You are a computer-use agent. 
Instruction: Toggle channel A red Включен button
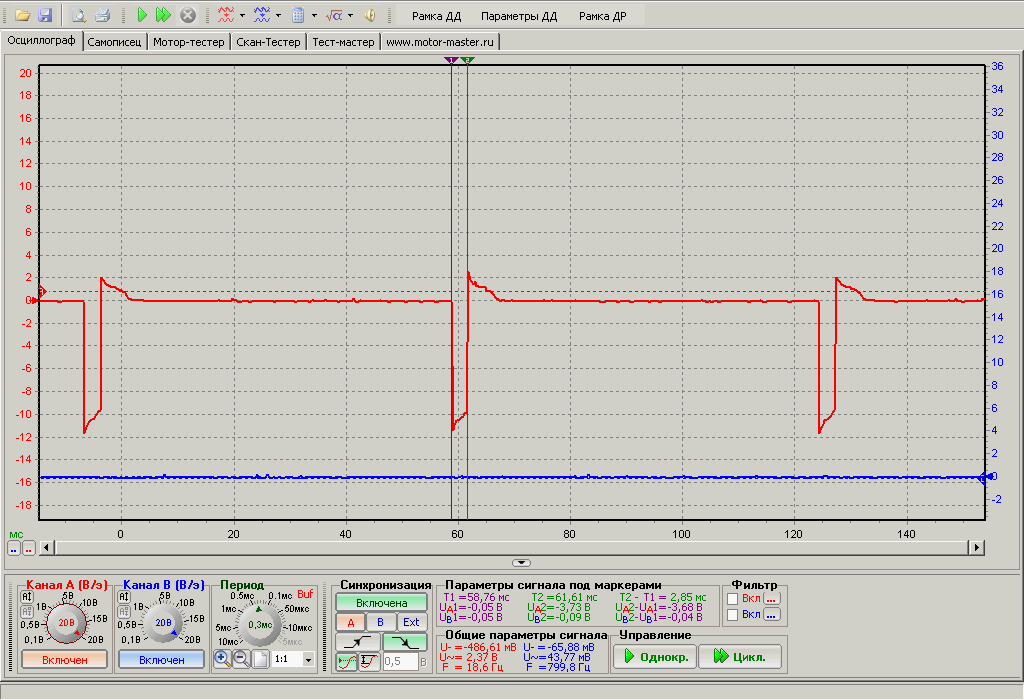click(65, 660)
